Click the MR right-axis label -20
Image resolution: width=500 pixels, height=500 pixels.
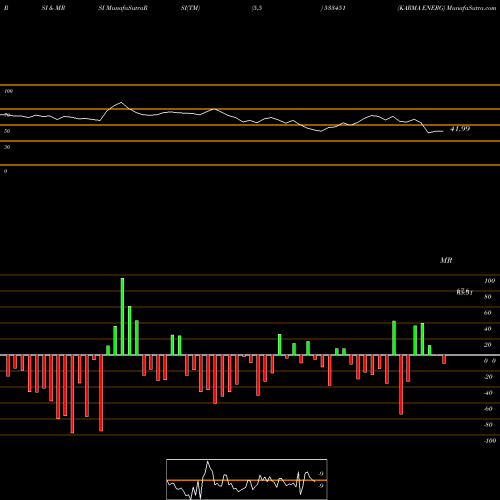pyautogui.click(x=488, y=377)
